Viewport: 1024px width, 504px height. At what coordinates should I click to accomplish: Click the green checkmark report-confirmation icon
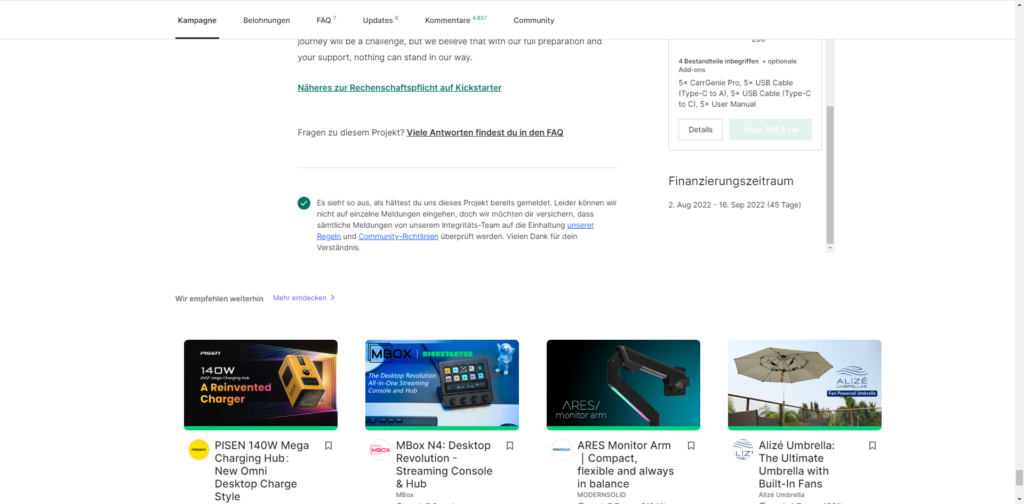click(x=304, y=203)
